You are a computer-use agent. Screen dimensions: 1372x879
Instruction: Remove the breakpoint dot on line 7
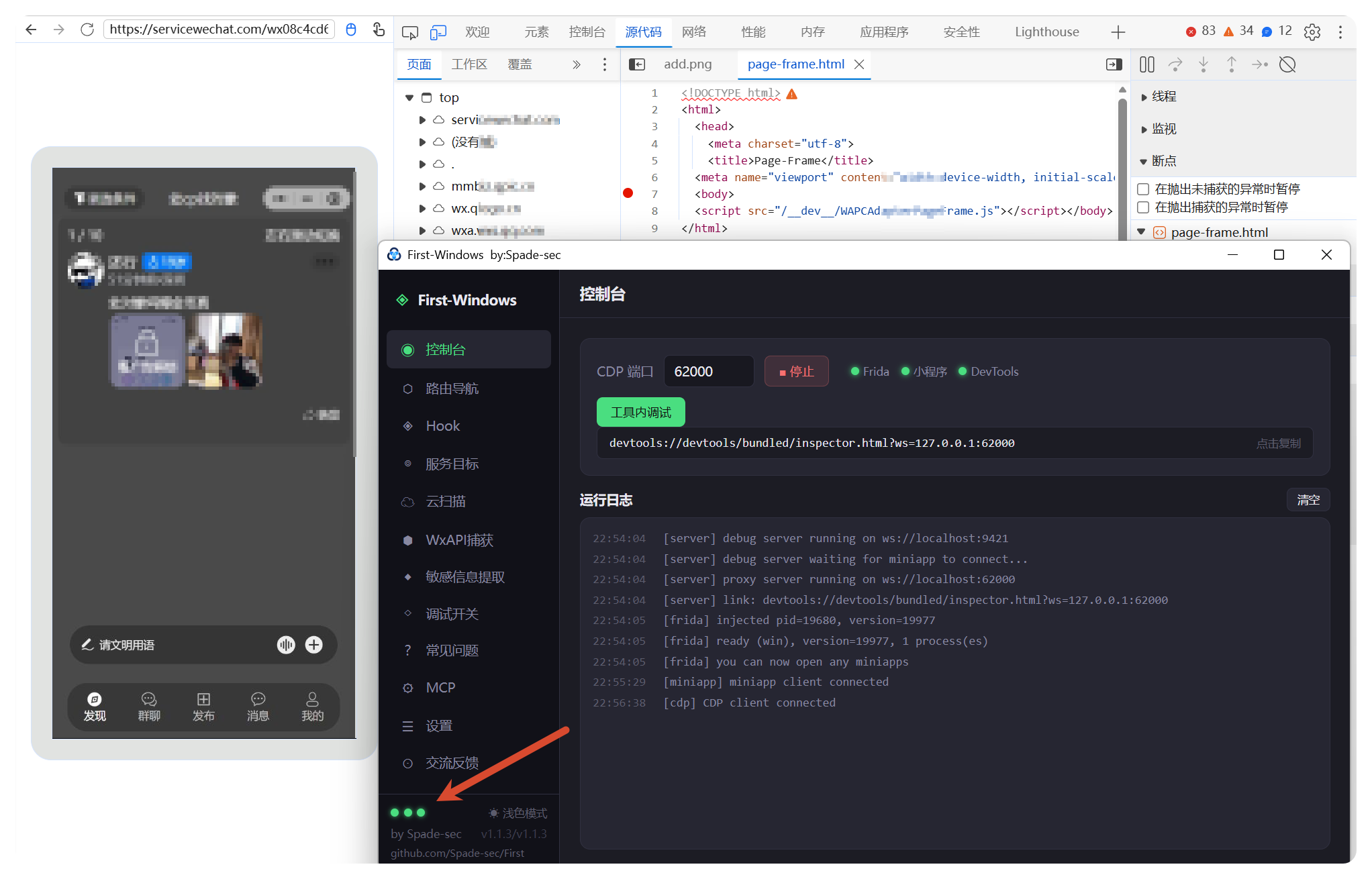(628, 193)
